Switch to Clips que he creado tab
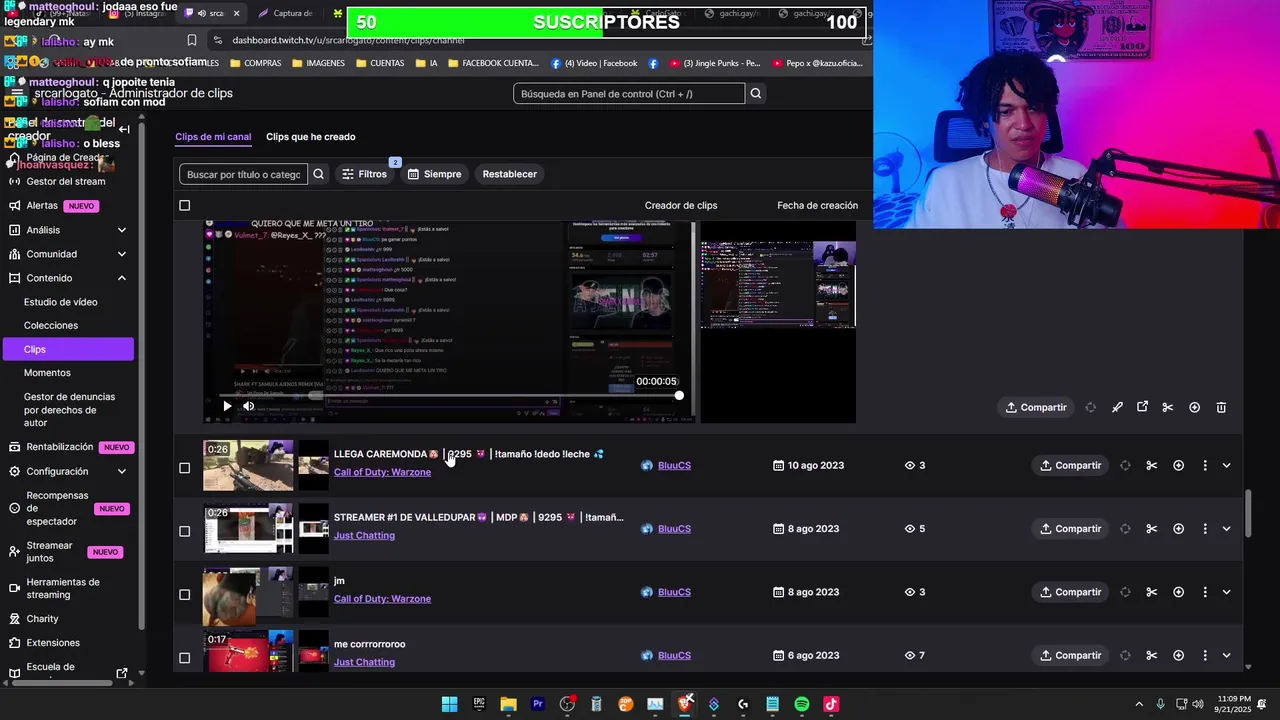 point(310,137)
